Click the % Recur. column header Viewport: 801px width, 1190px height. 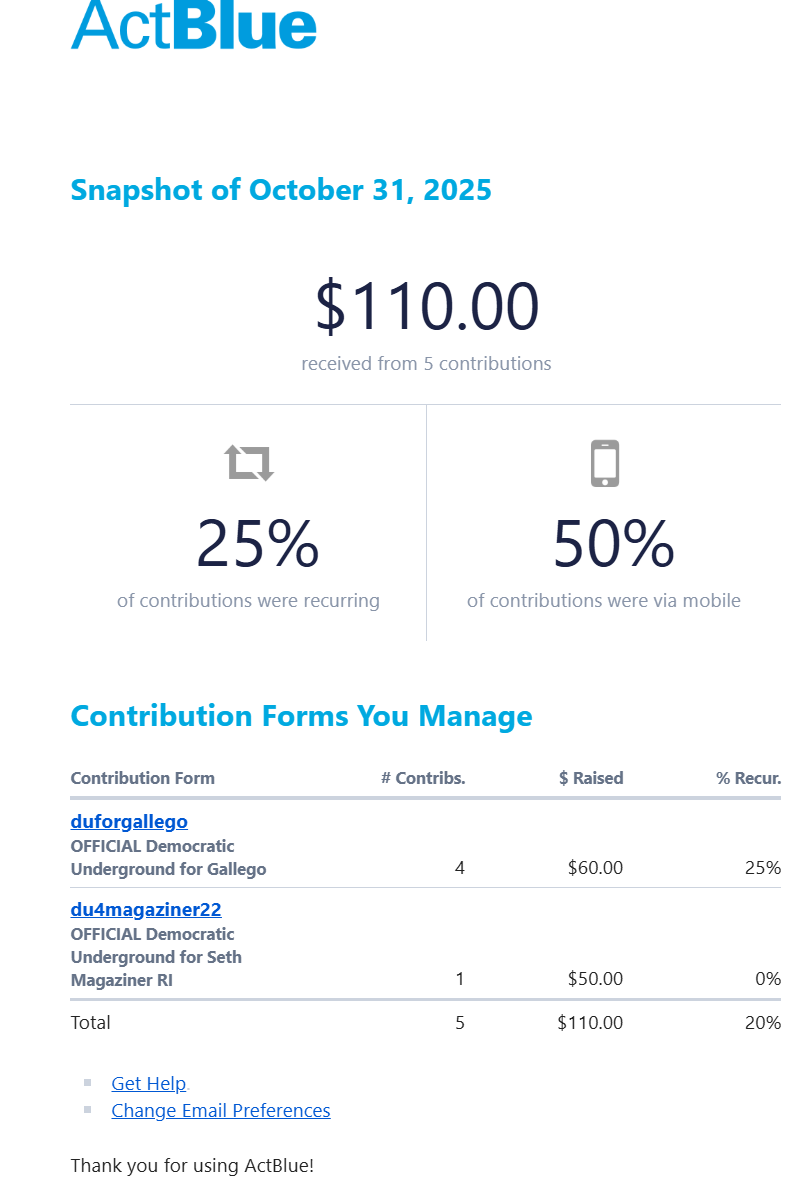coord(748,778)
